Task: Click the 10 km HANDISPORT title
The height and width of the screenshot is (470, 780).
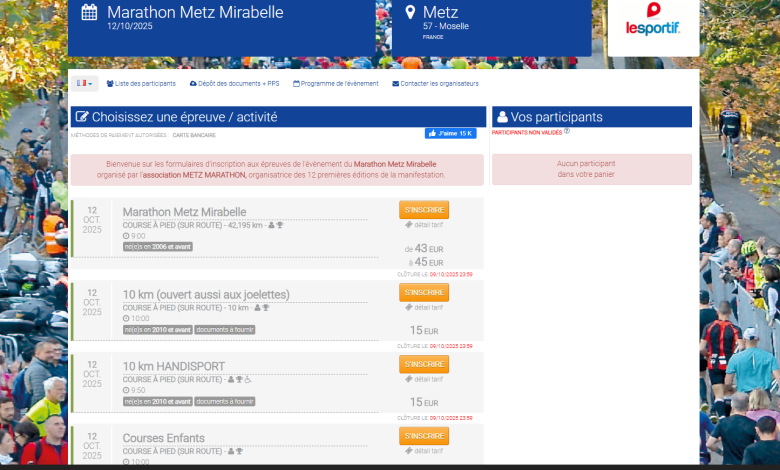Action: (x=174, y=366)
